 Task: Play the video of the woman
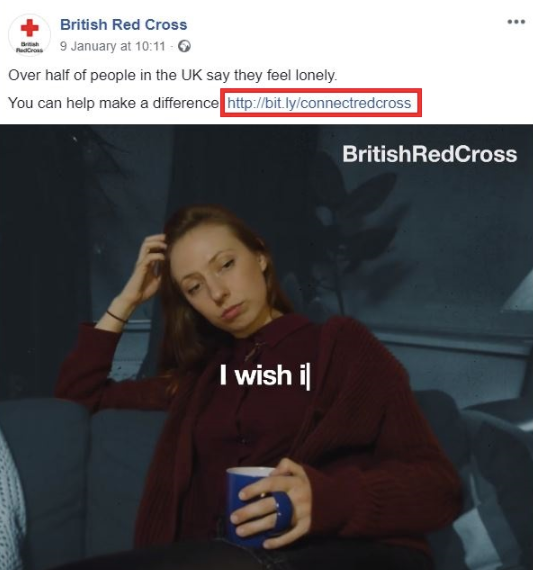point(266,347)
